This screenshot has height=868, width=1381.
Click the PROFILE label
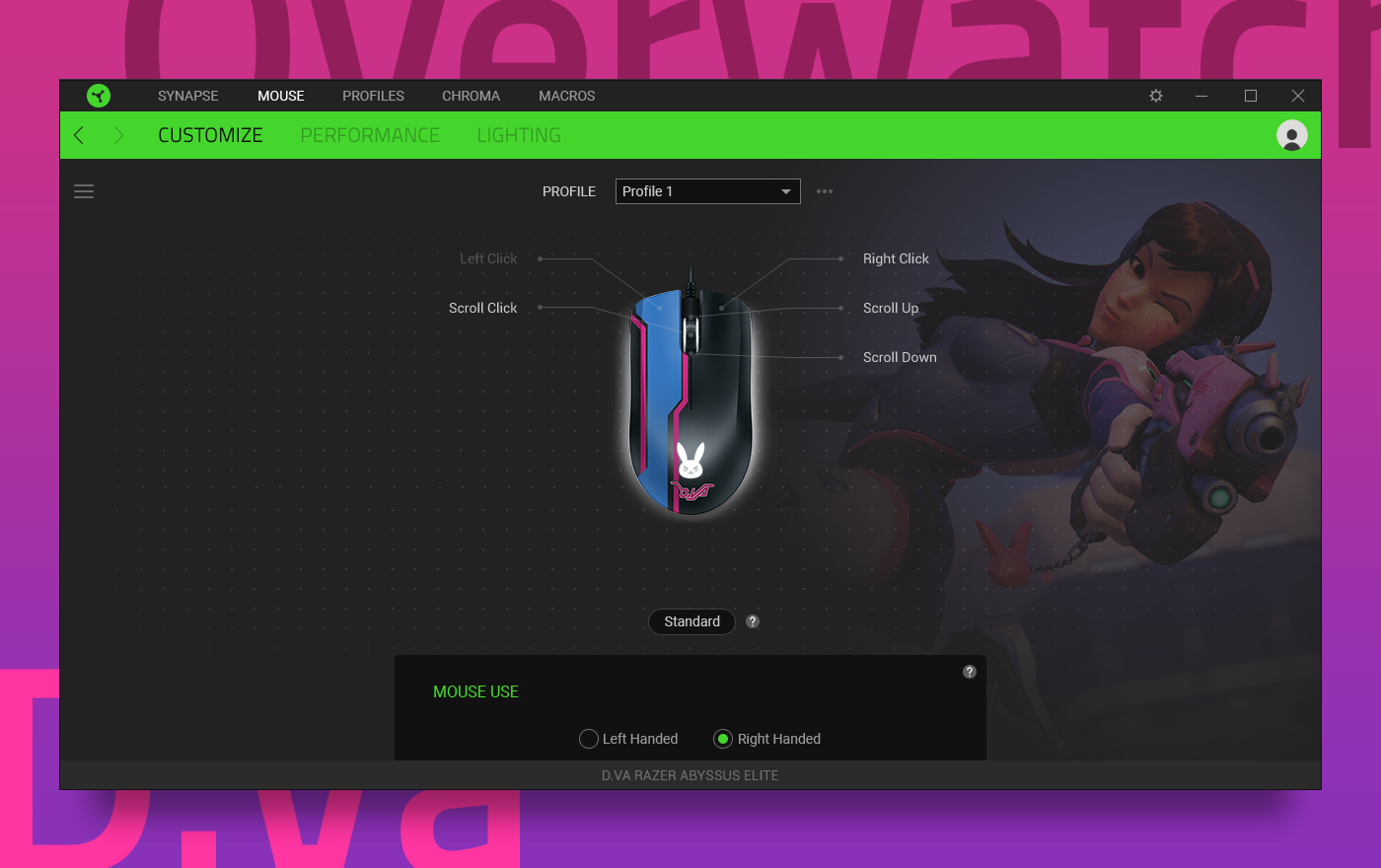click(569, 191)
